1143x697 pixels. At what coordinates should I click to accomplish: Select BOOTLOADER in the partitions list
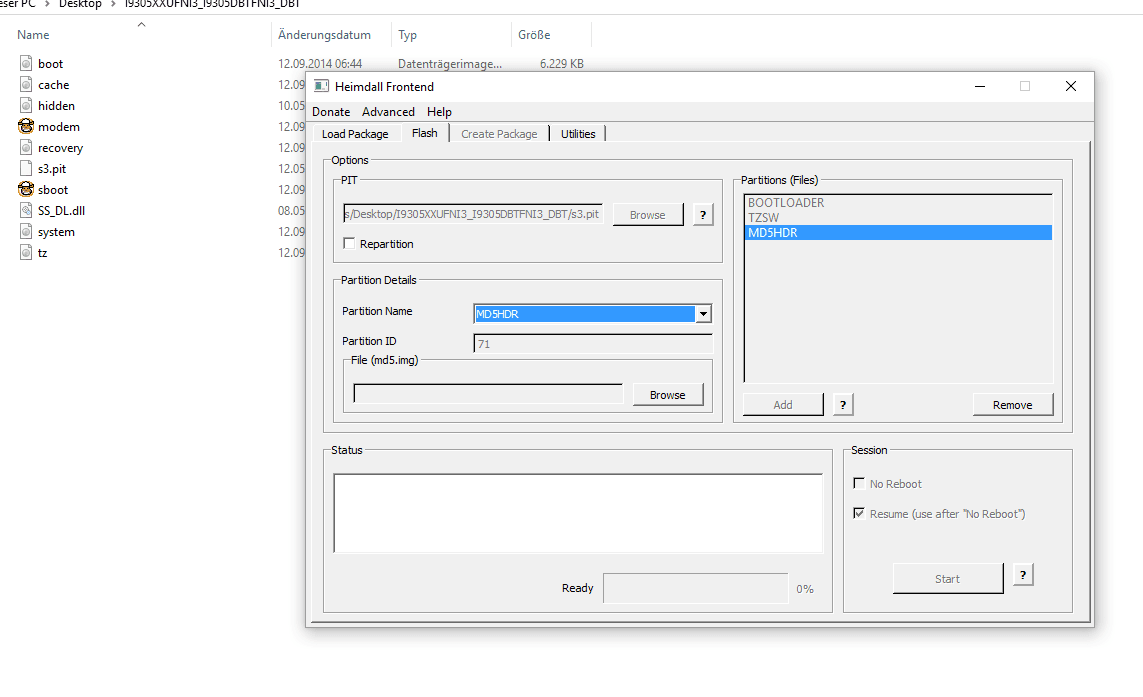pos(898,203)
